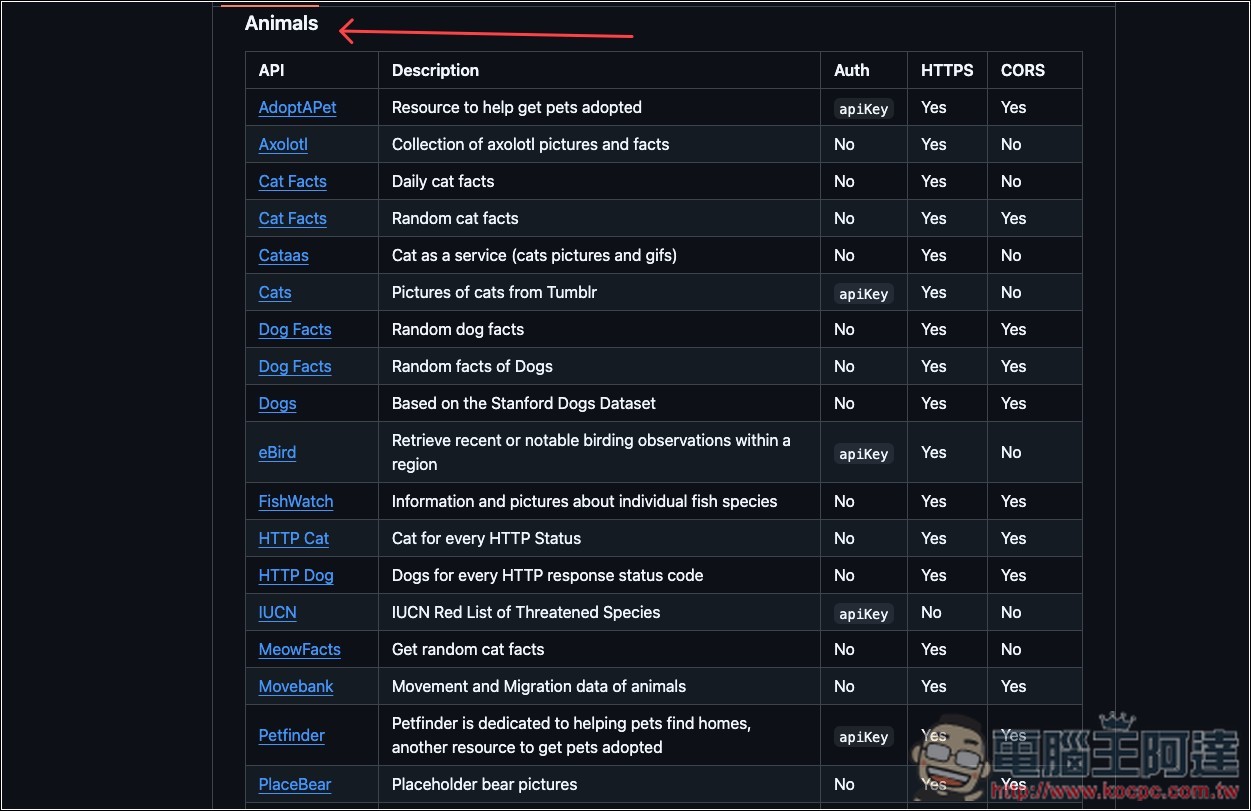This screenshot has height=811, width=1251.
Task: Follow the Cataas link
Action: pyautogui.click(x=284, y=256)
